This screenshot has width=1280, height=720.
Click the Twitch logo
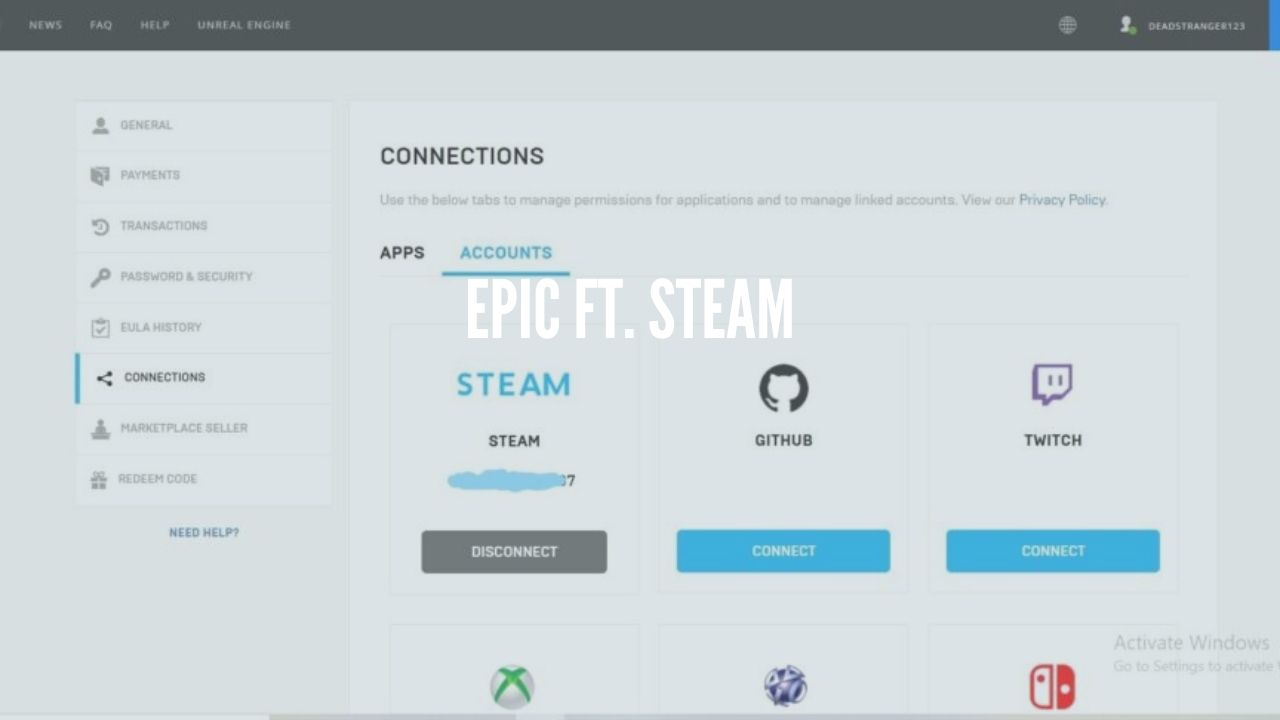click(1052, 385)
